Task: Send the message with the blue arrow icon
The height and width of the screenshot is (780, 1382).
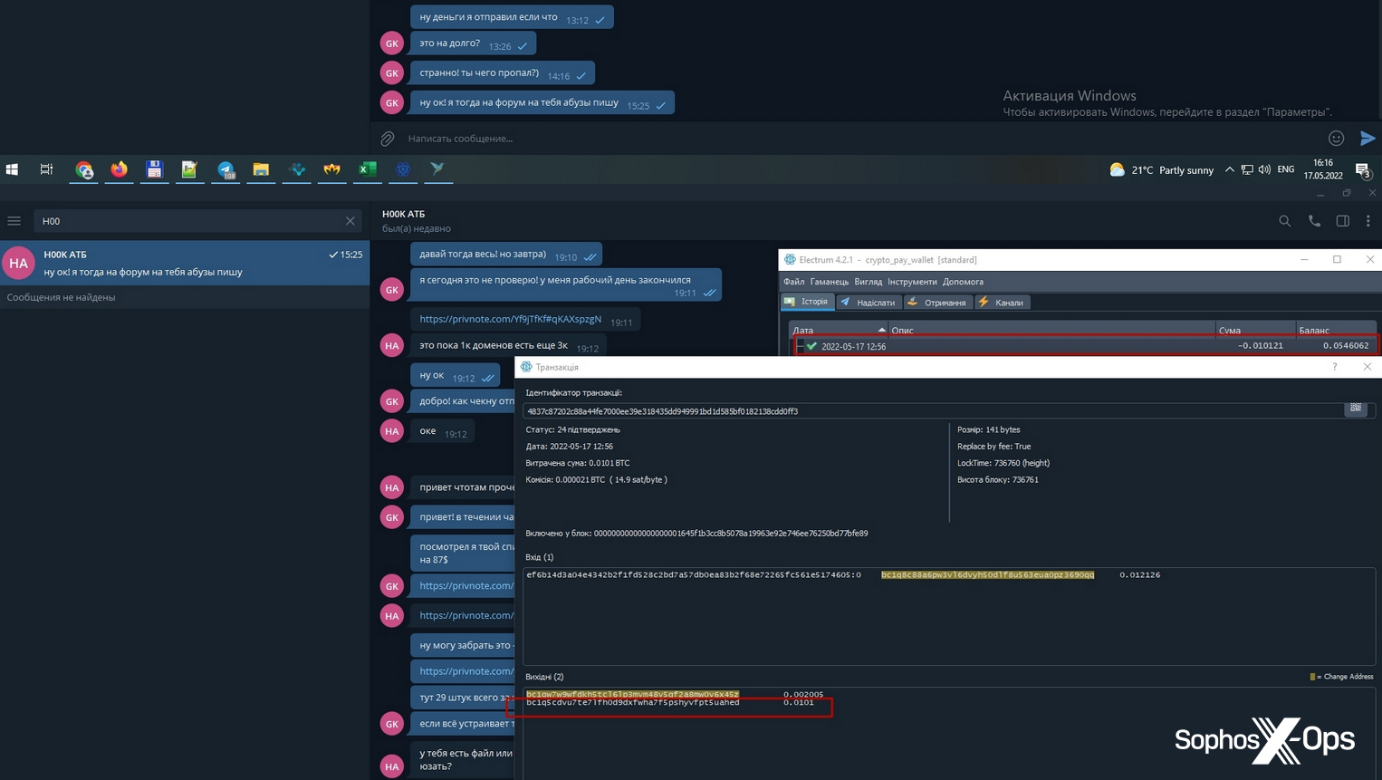Action: 1368,138
